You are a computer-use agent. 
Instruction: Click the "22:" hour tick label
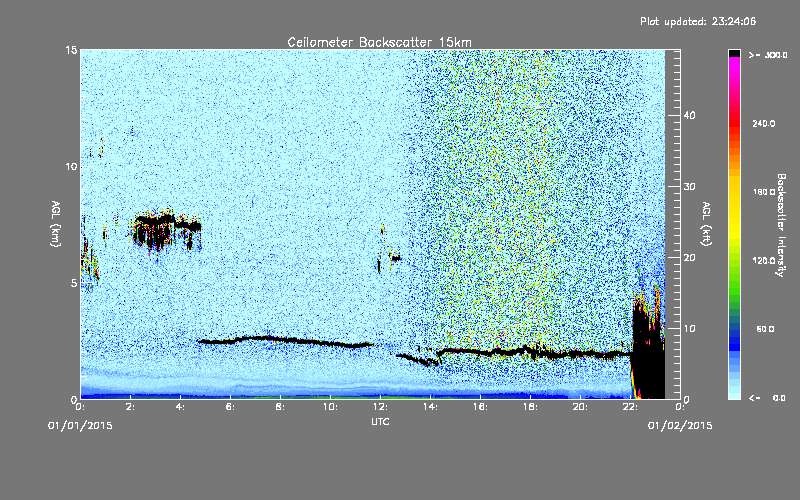(x=630, y=407)
